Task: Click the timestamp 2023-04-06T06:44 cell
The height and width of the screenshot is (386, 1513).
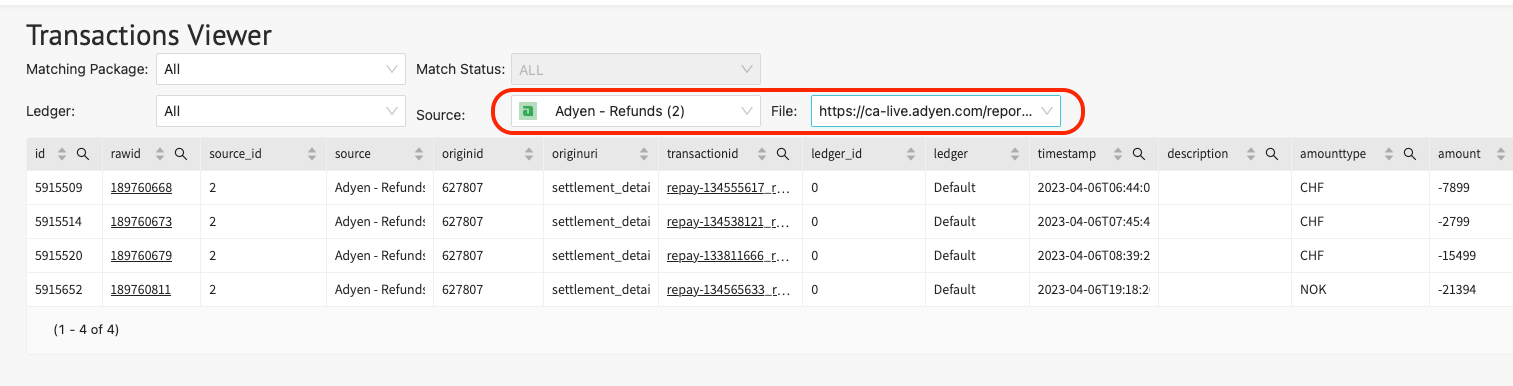Action: 1093,187
